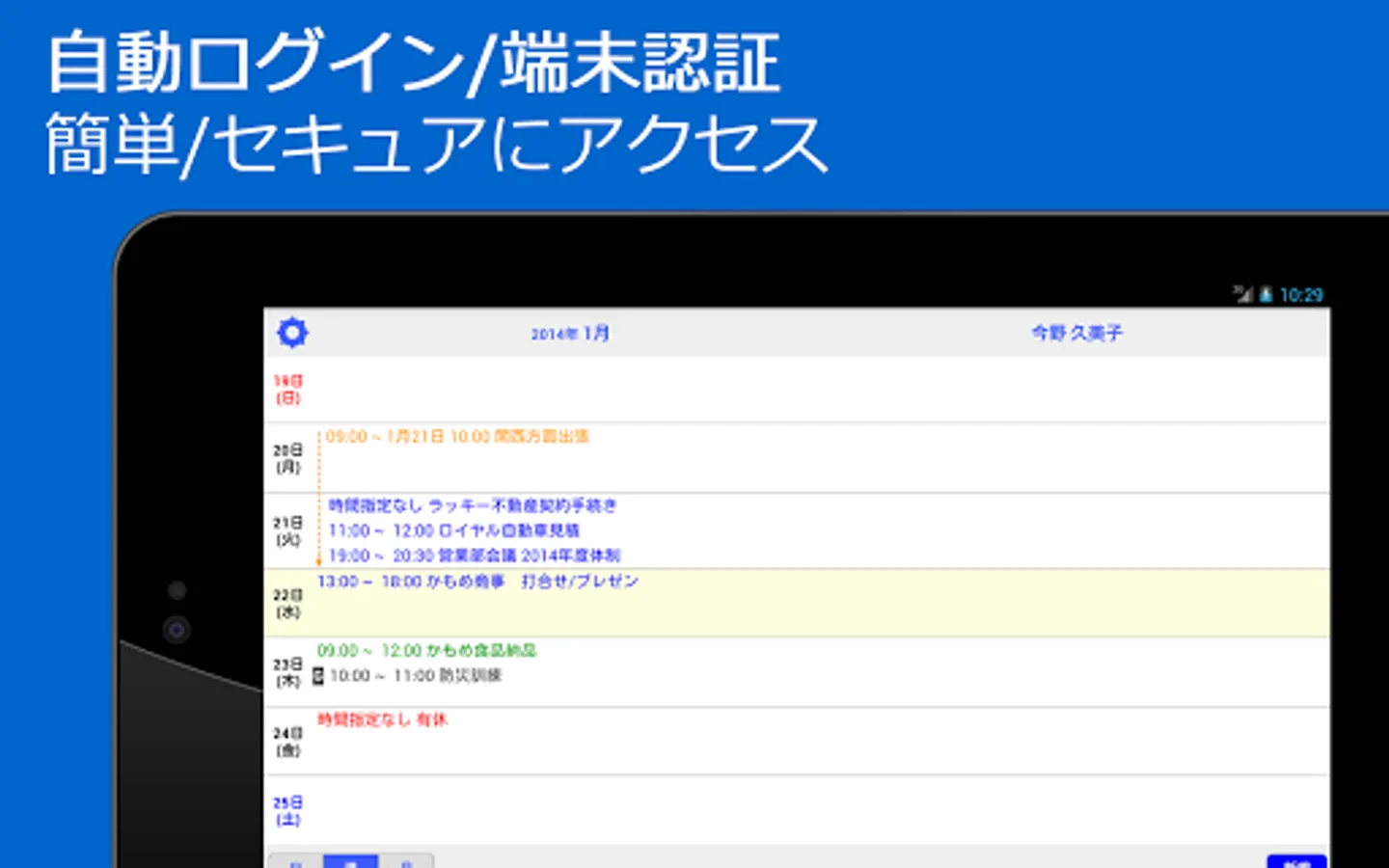Open the 10:00 ~ 11:00 防災訓練 event

pos(416,676)
